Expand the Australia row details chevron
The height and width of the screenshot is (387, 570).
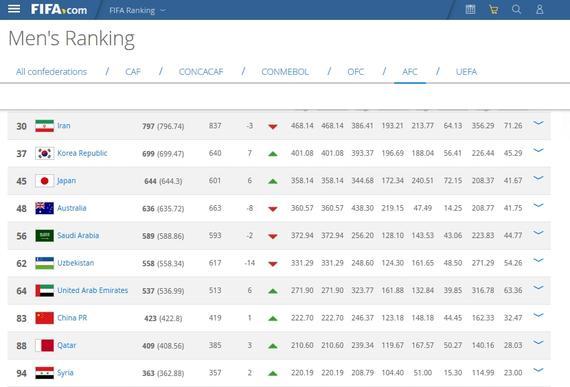tap(538, 205)
